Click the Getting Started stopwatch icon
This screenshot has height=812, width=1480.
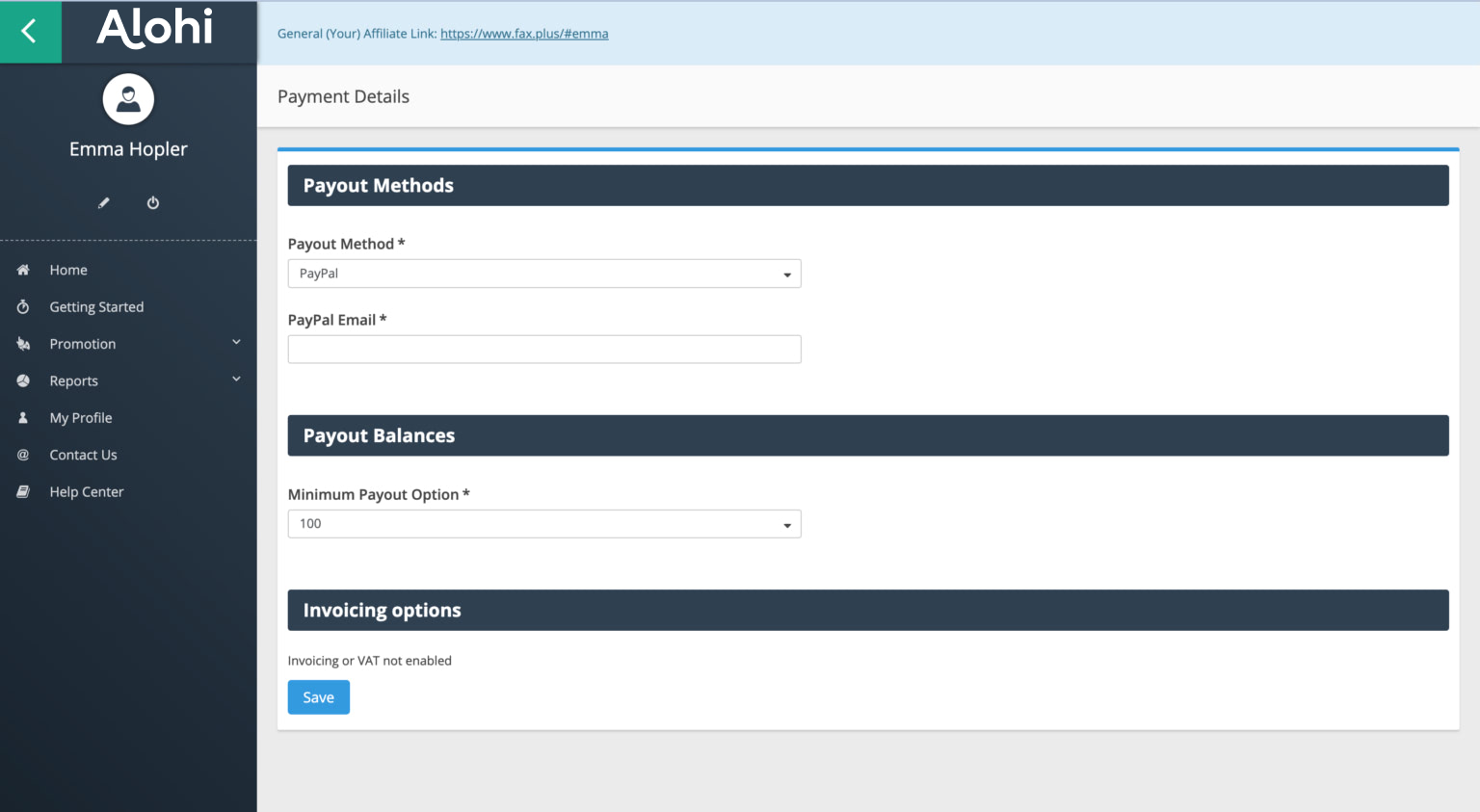[x=23, y=307]
